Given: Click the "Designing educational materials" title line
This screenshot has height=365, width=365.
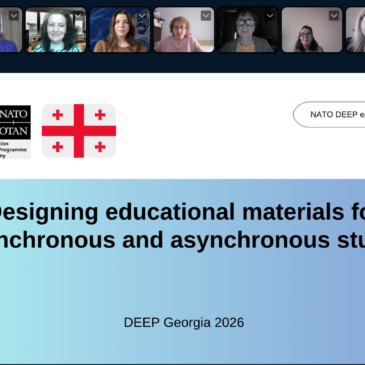Looking at the screenshot, I should tap(183, 212).
